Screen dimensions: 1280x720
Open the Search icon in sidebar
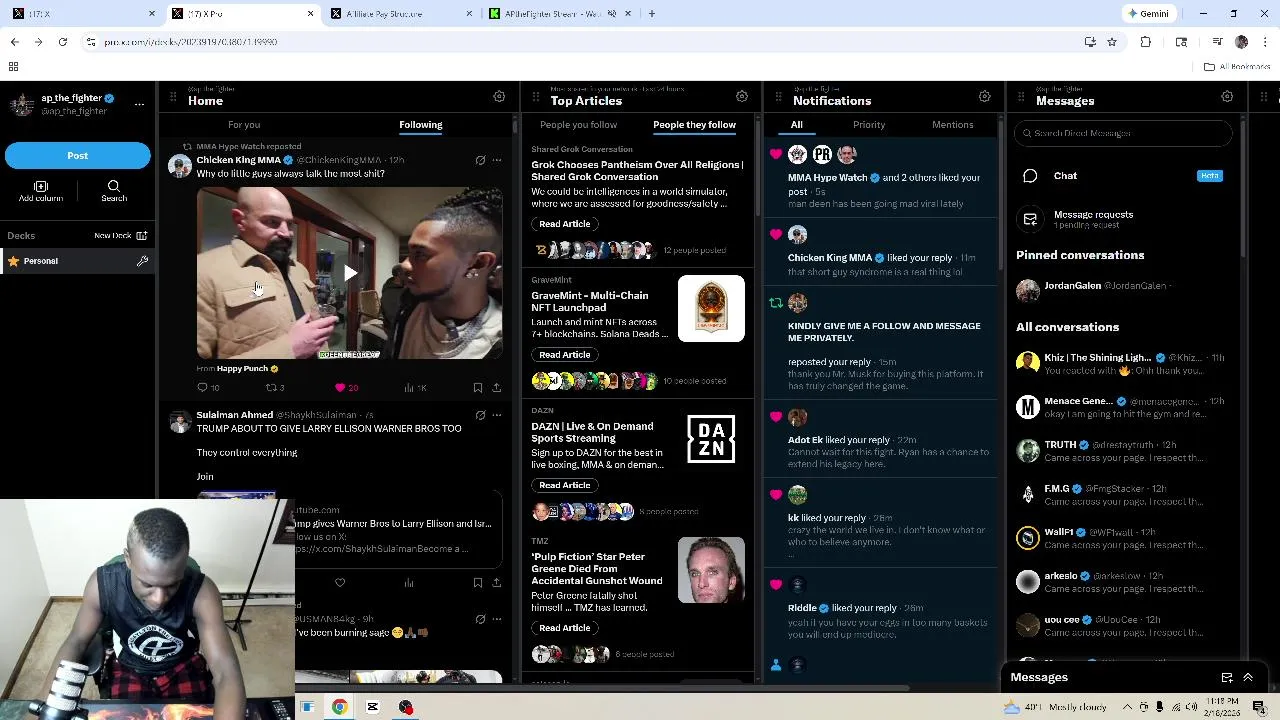[x=114, y=192]
